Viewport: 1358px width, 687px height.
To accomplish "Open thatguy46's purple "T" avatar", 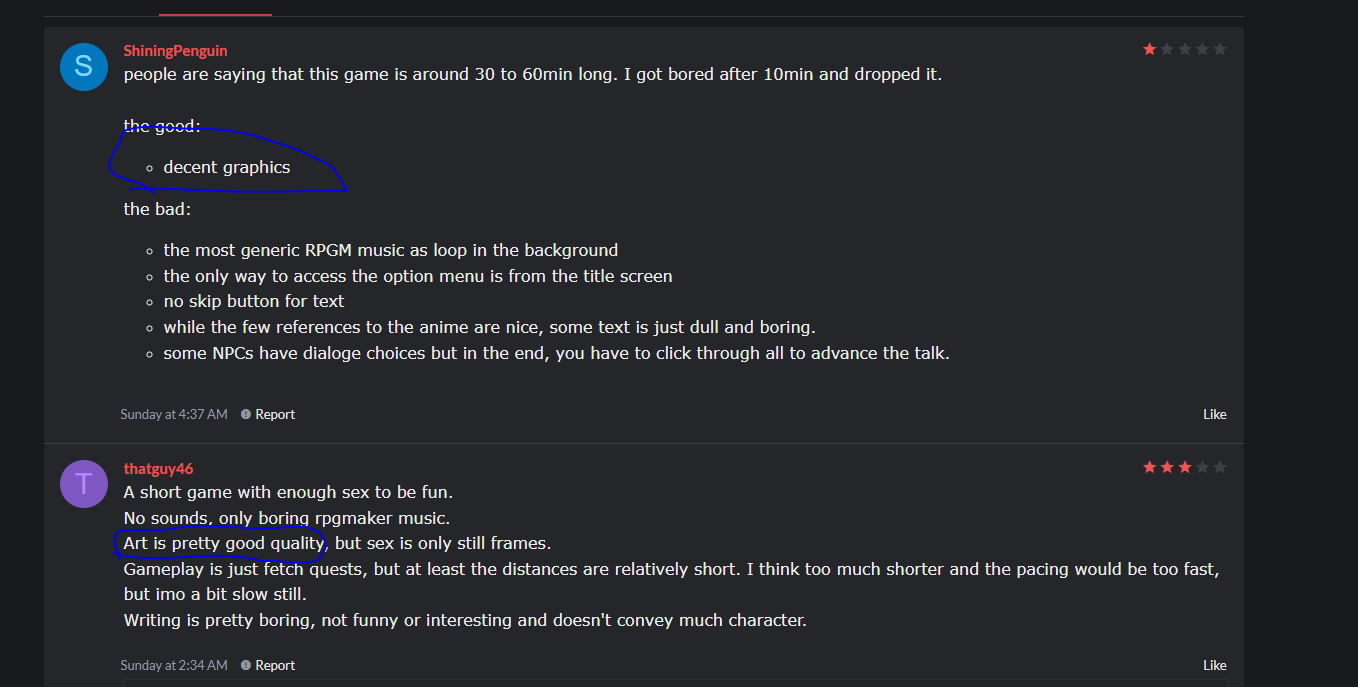I will [x=84, y=484].
